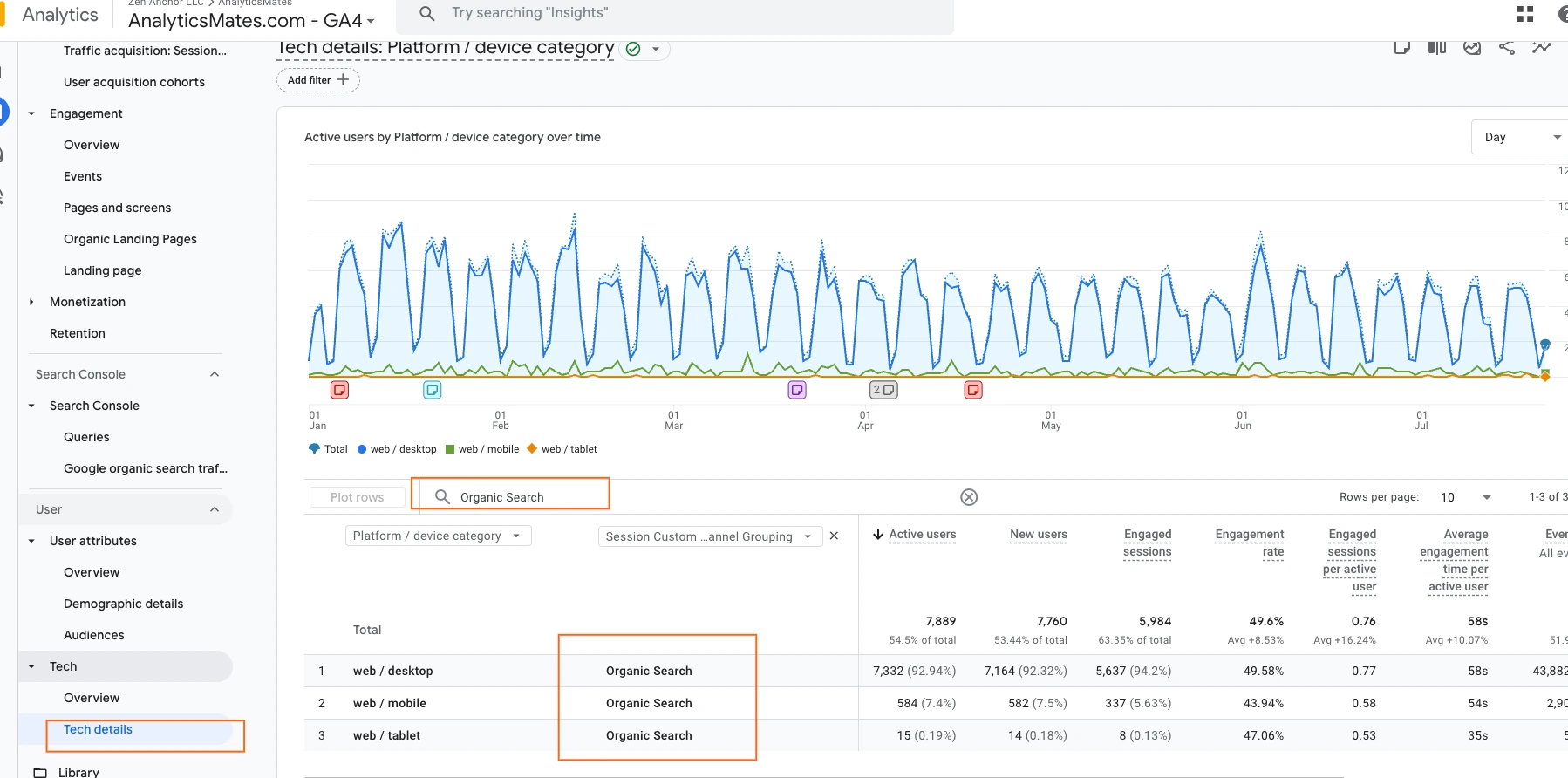Collapse the Tech section arrow

31,666
